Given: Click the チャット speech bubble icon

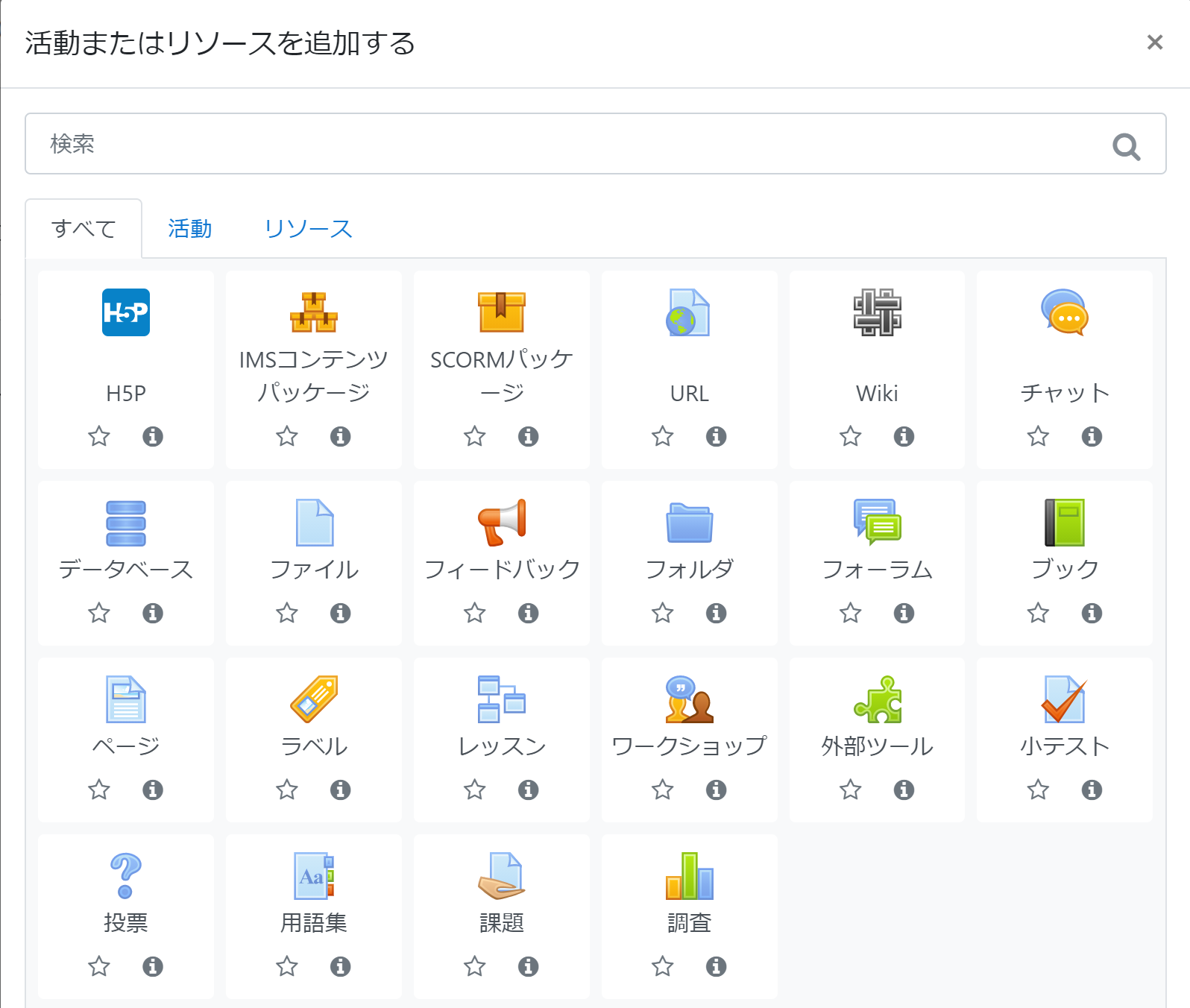Looking at the screenshot, I should pyautogui.click(x=1064, y=312).
